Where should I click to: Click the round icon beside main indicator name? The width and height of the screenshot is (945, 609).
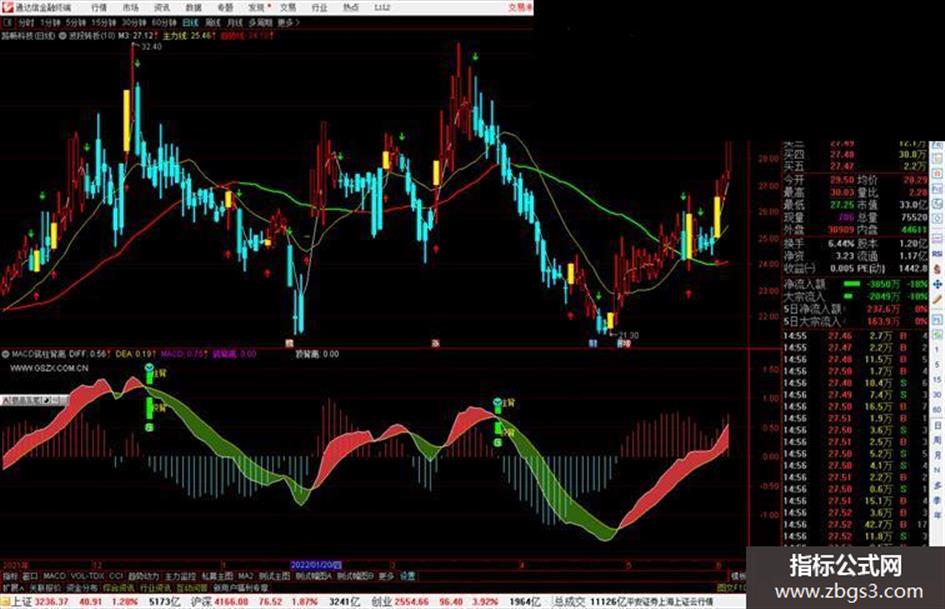point(62,36)
